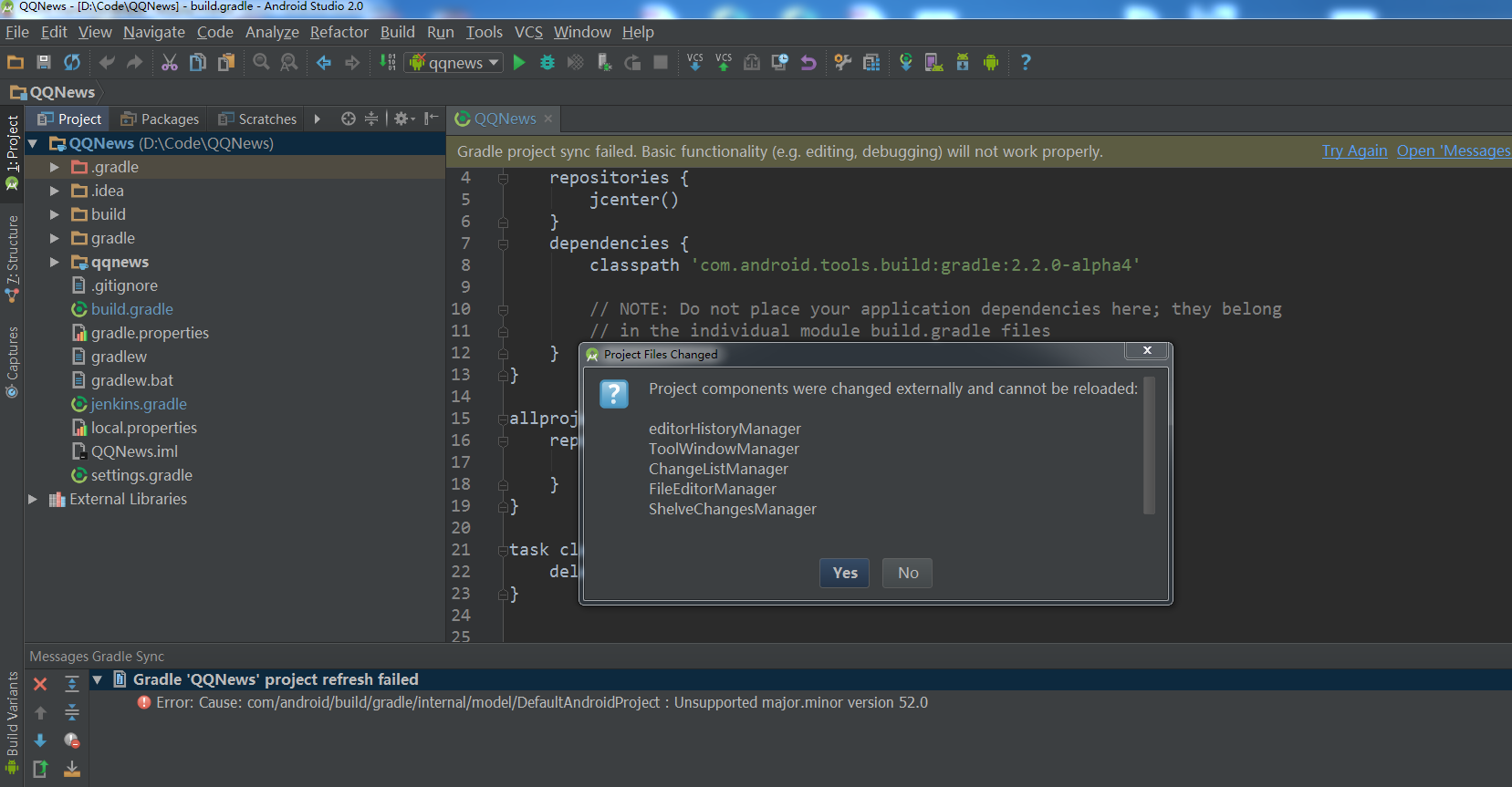Switch to the Scratches tab
Screen dimensions: 1512x787
[257, 119]
